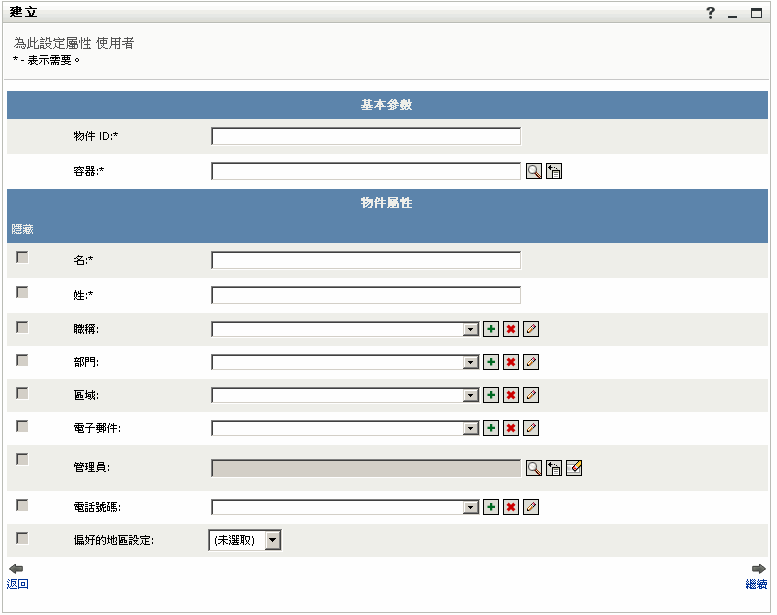
Task: Check the hide box for 名 attribute
Action: click(22, 257)
